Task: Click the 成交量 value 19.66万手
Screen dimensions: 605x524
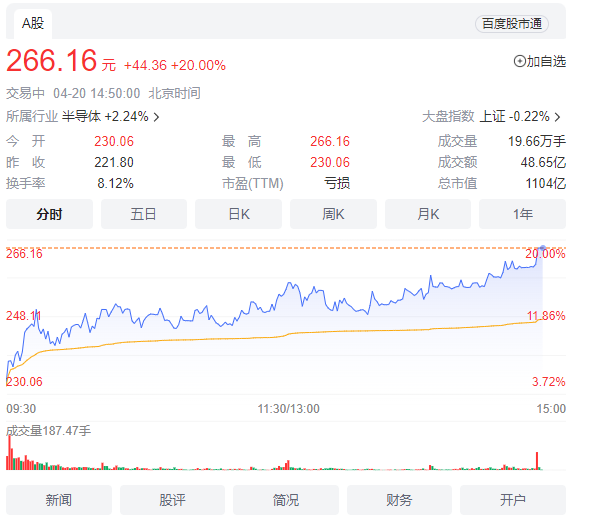Action: pyautogui.click(x=537, y=141)
